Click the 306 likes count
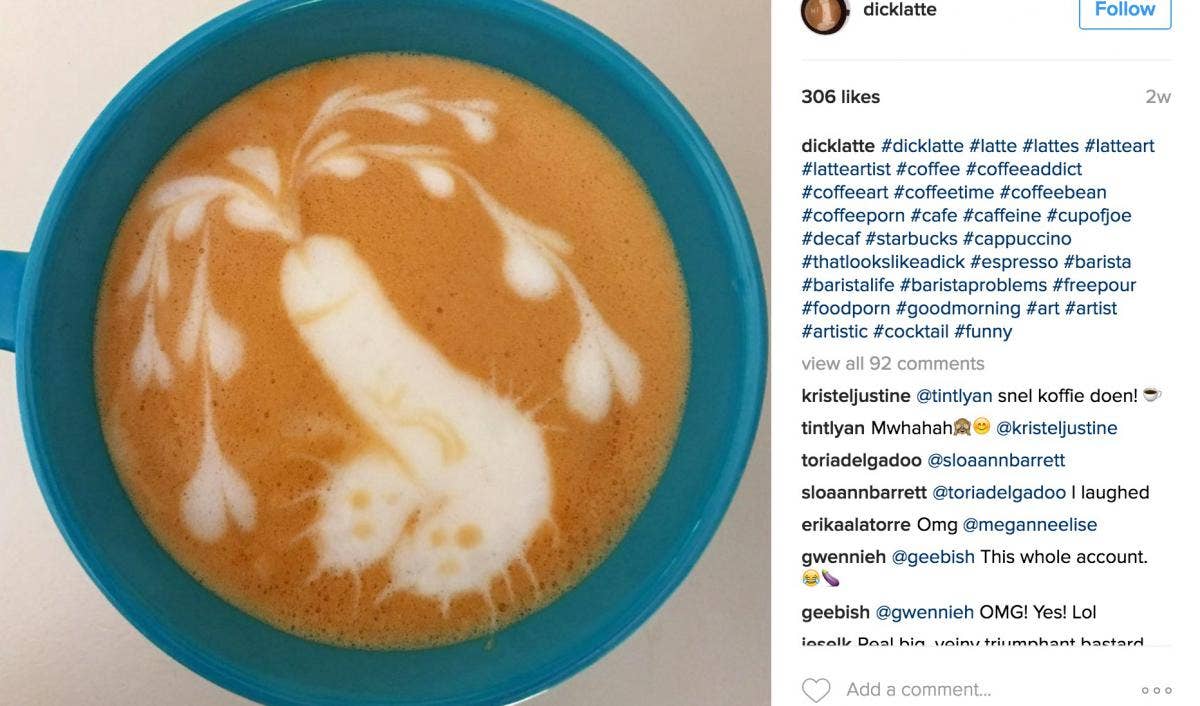 click(840, 97)
